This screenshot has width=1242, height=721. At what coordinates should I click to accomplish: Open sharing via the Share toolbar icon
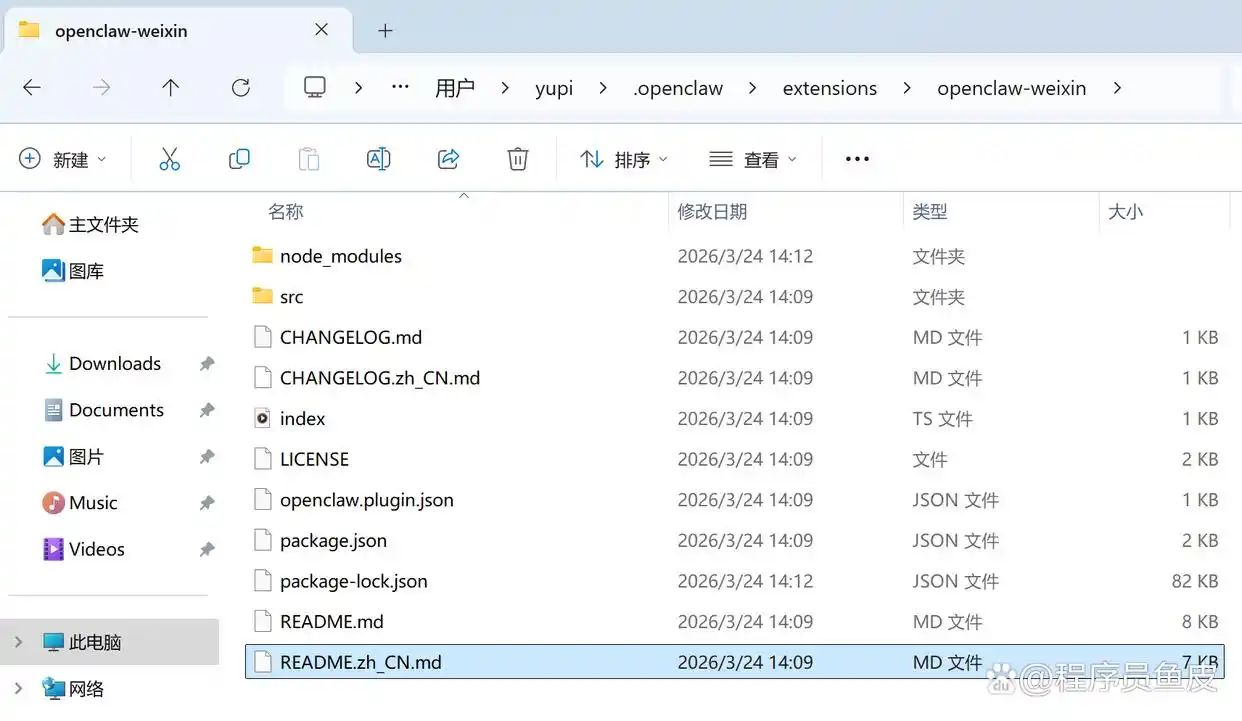447,158
